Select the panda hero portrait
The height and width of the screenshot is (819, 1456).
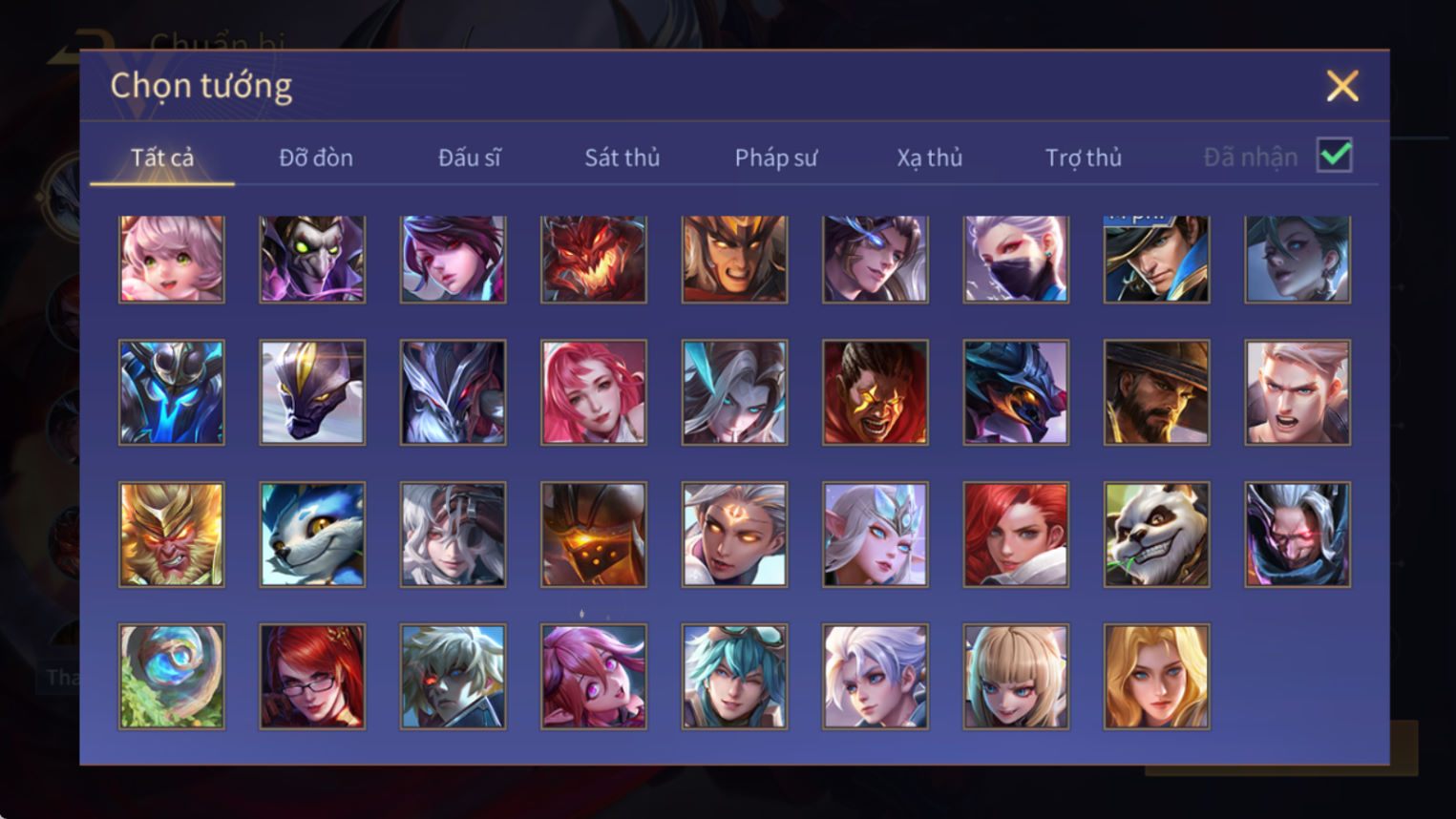pos(1156,535)
